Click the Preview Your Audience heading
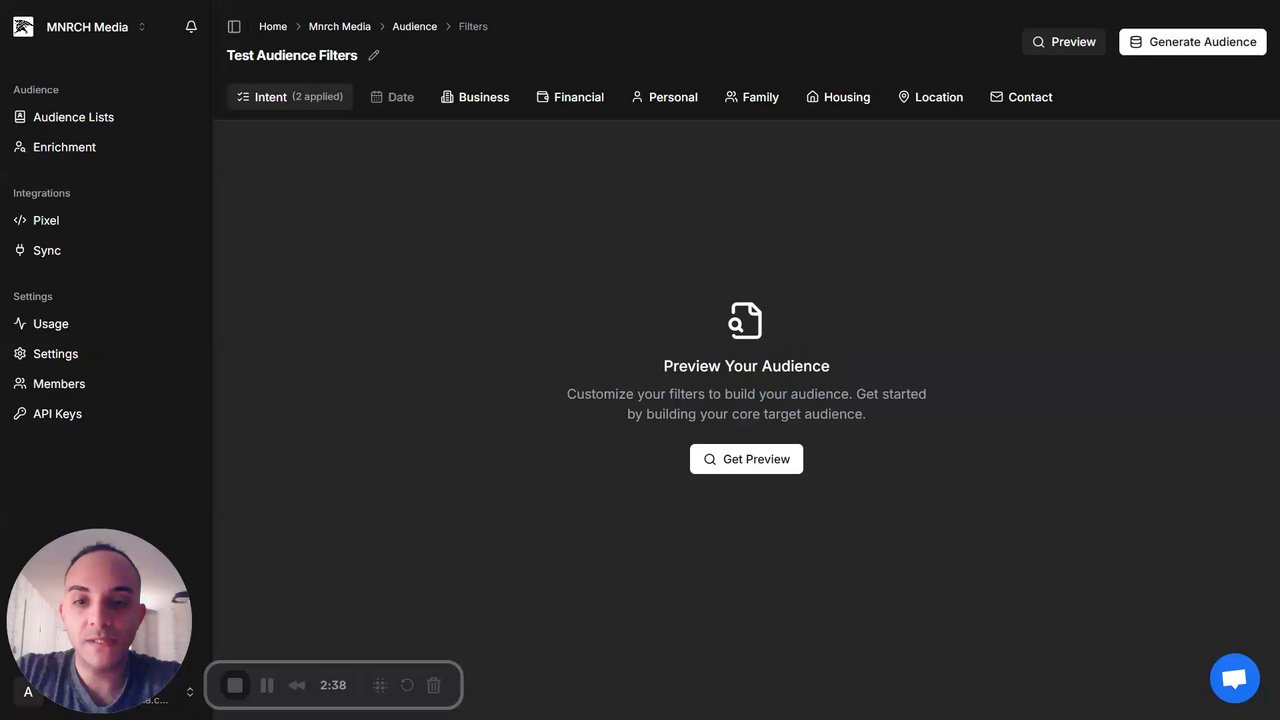This screenshot has width=1280, height=720. coord(746,366)
